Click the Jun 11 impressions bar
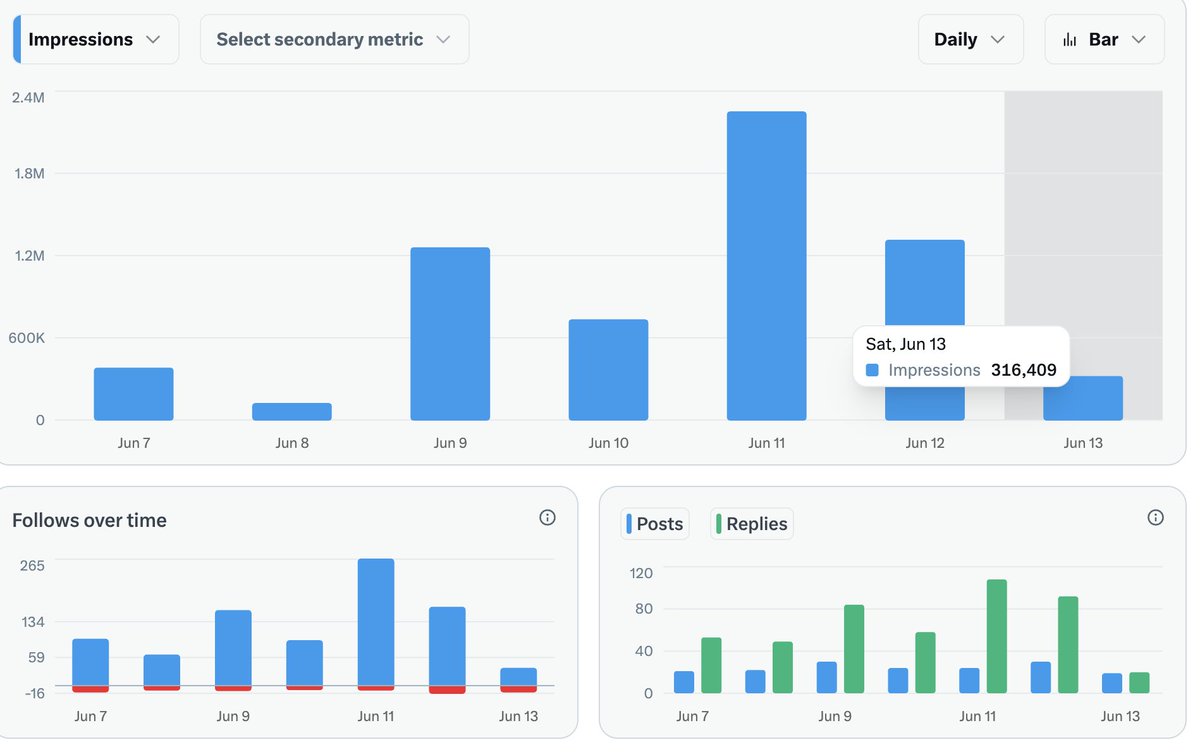The width and height of the screenshot is (1200, 754). tap(767, 266)
